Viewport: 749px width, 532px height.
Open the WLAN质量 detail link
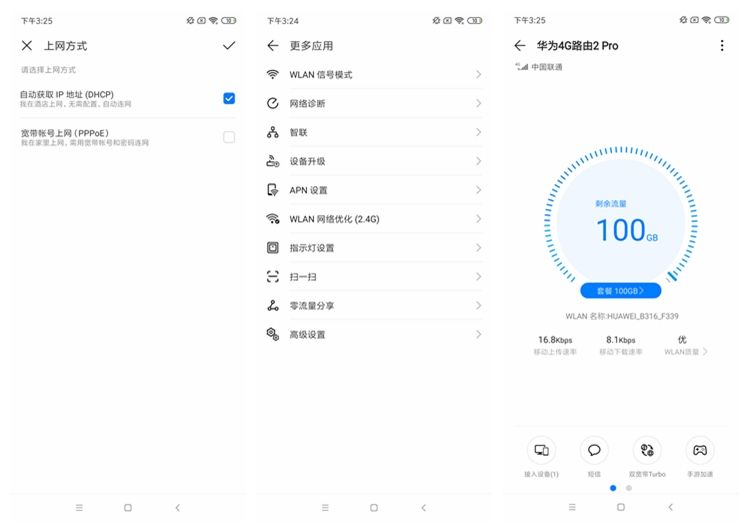pyautogui.click(x=686, y=351)
